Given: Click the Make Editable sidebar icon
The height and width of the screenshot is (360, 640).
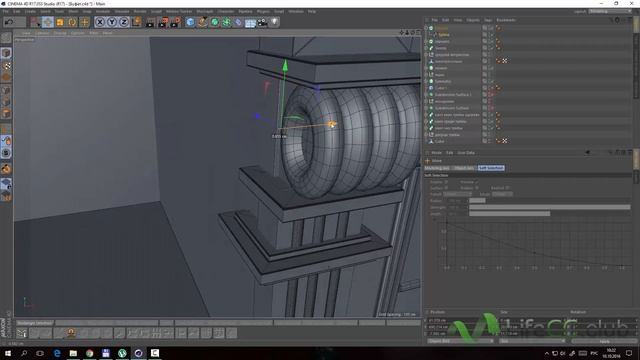Looking at the screenshot, I should tap(6, 38).
